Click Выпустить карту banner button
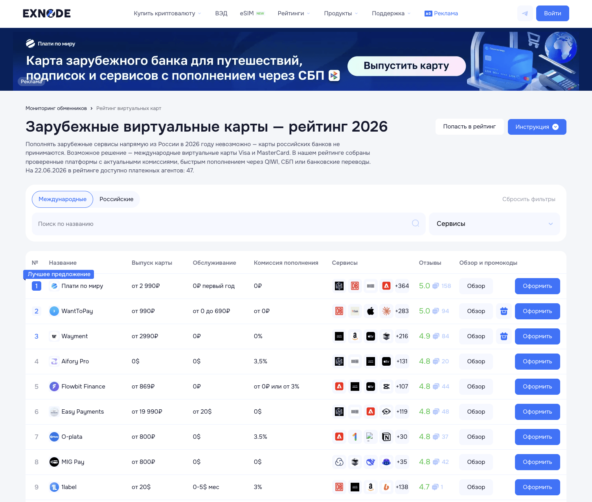The height and width of the screenshot is (502, 592). coord(406,66)
